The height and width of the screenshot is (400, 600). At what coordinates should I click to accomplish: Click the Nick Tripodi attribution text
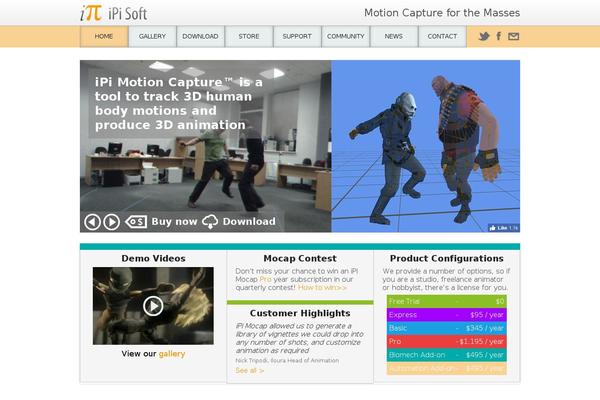287,361
